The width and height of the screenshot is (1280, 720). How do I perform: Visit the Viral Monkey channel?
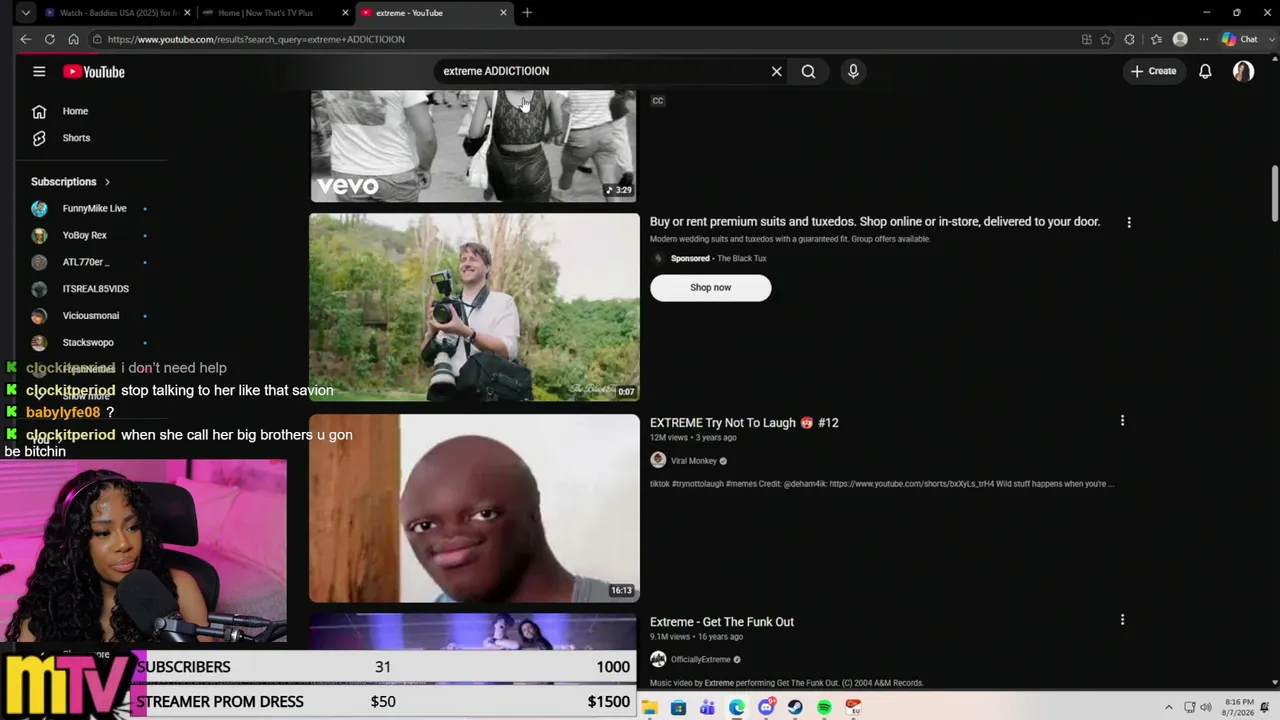[693, 461]
